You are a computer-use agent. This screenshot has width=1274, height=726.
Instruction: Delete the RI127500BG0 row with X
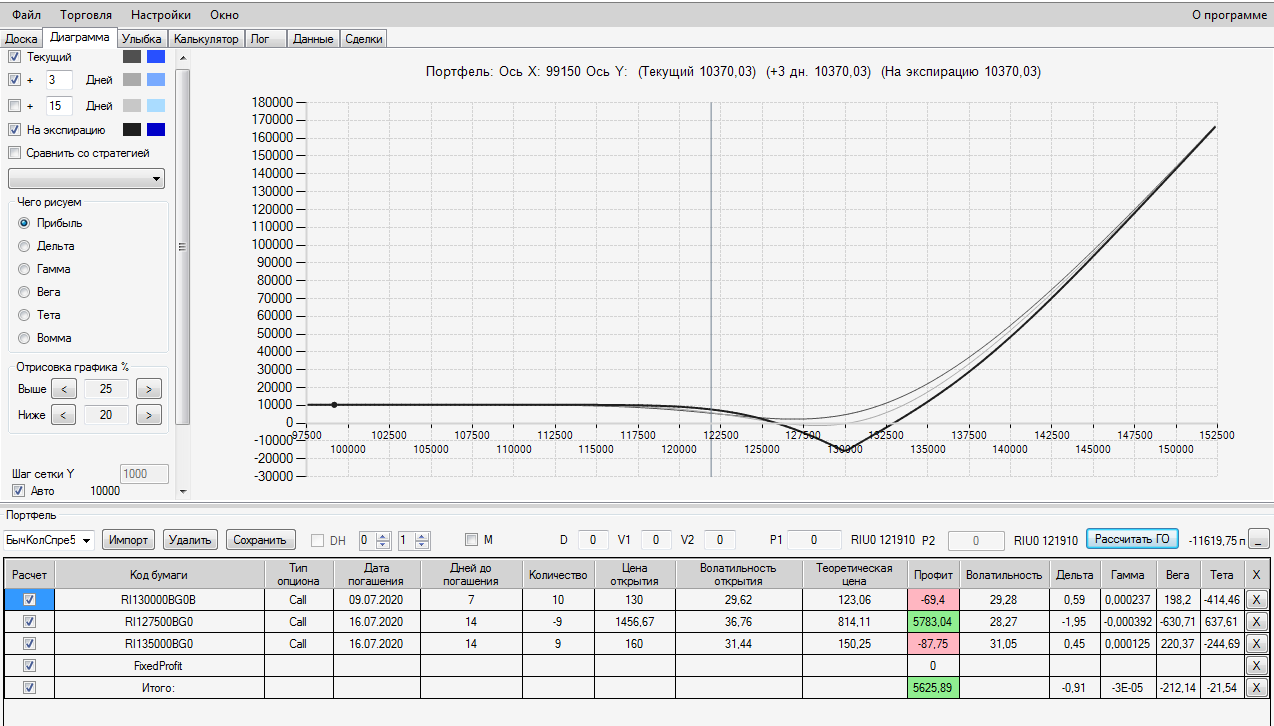tap(1257, 621)
